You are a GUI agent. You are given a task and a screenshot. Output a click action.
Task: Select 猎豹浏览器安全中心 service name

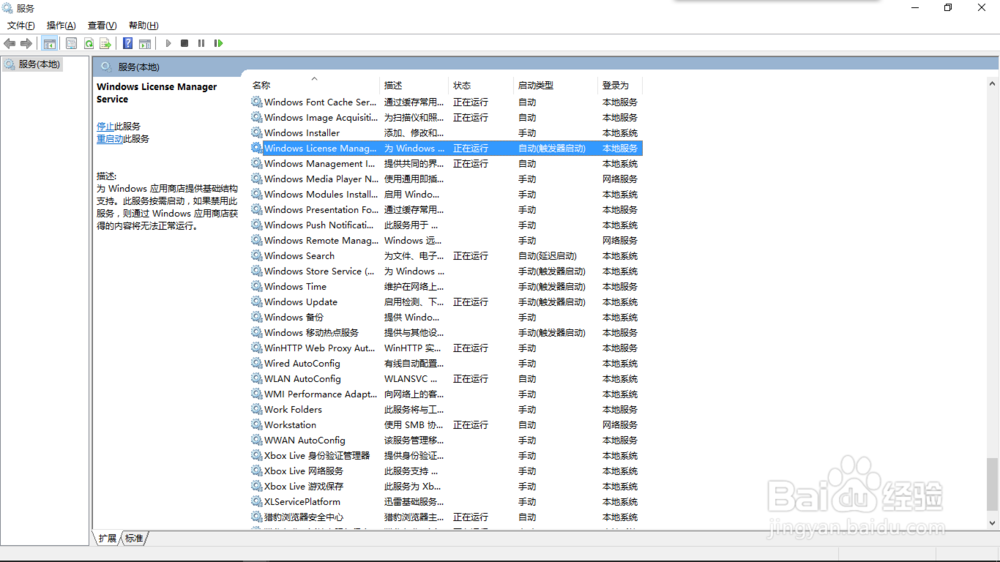304,517
